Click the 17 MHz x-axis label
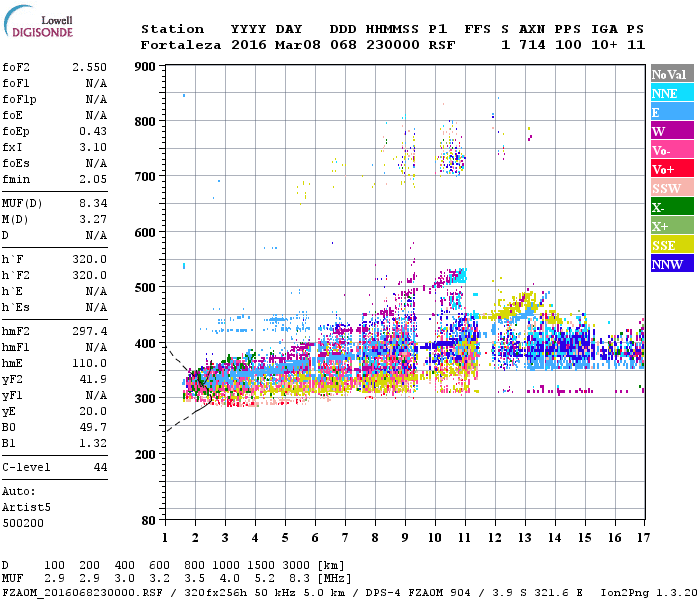 (x=643, y=538)
